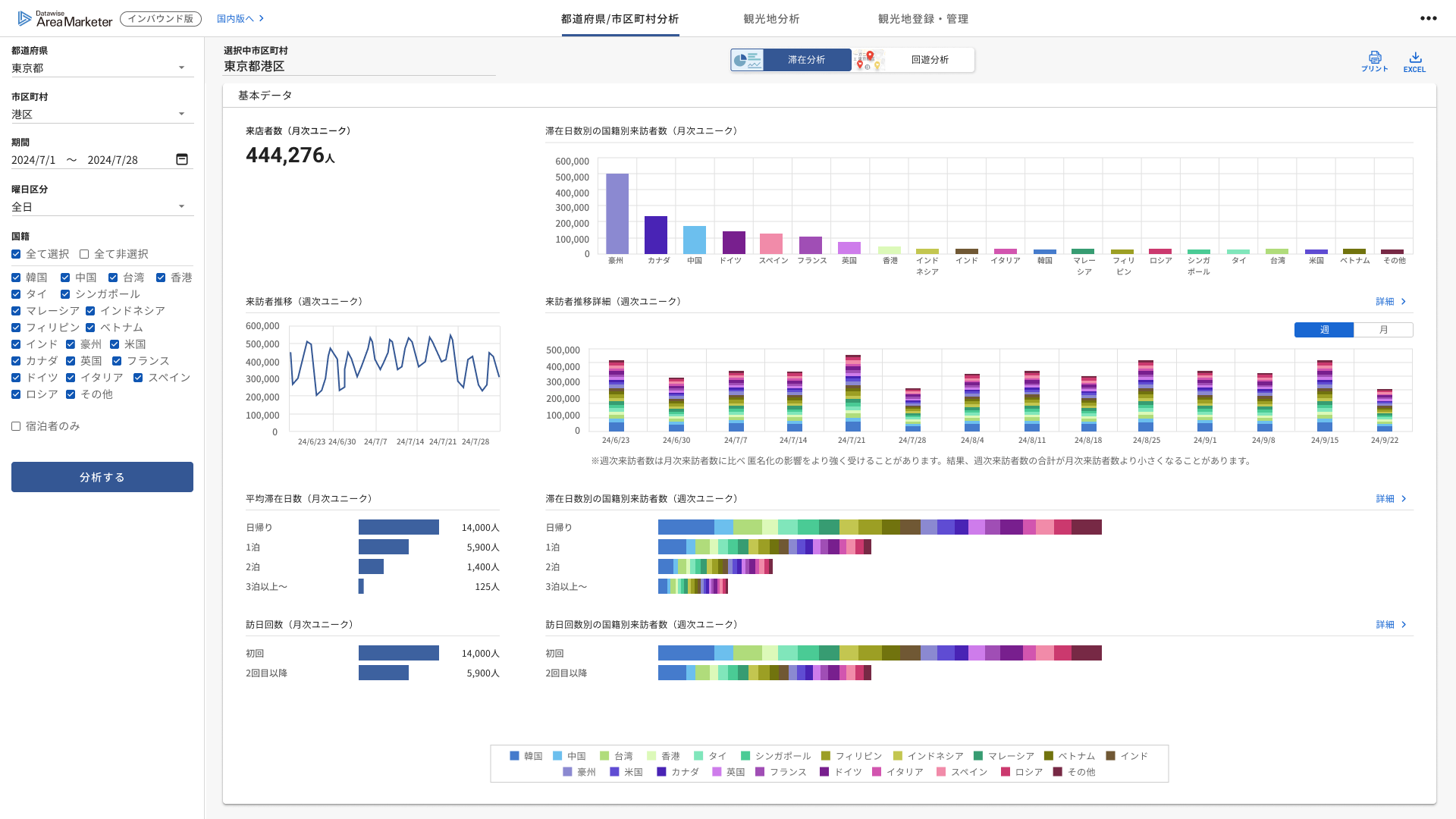The image size is (1456, 819).
Task: Open the 市区町村 dropdown
Action: pos(102,115)
